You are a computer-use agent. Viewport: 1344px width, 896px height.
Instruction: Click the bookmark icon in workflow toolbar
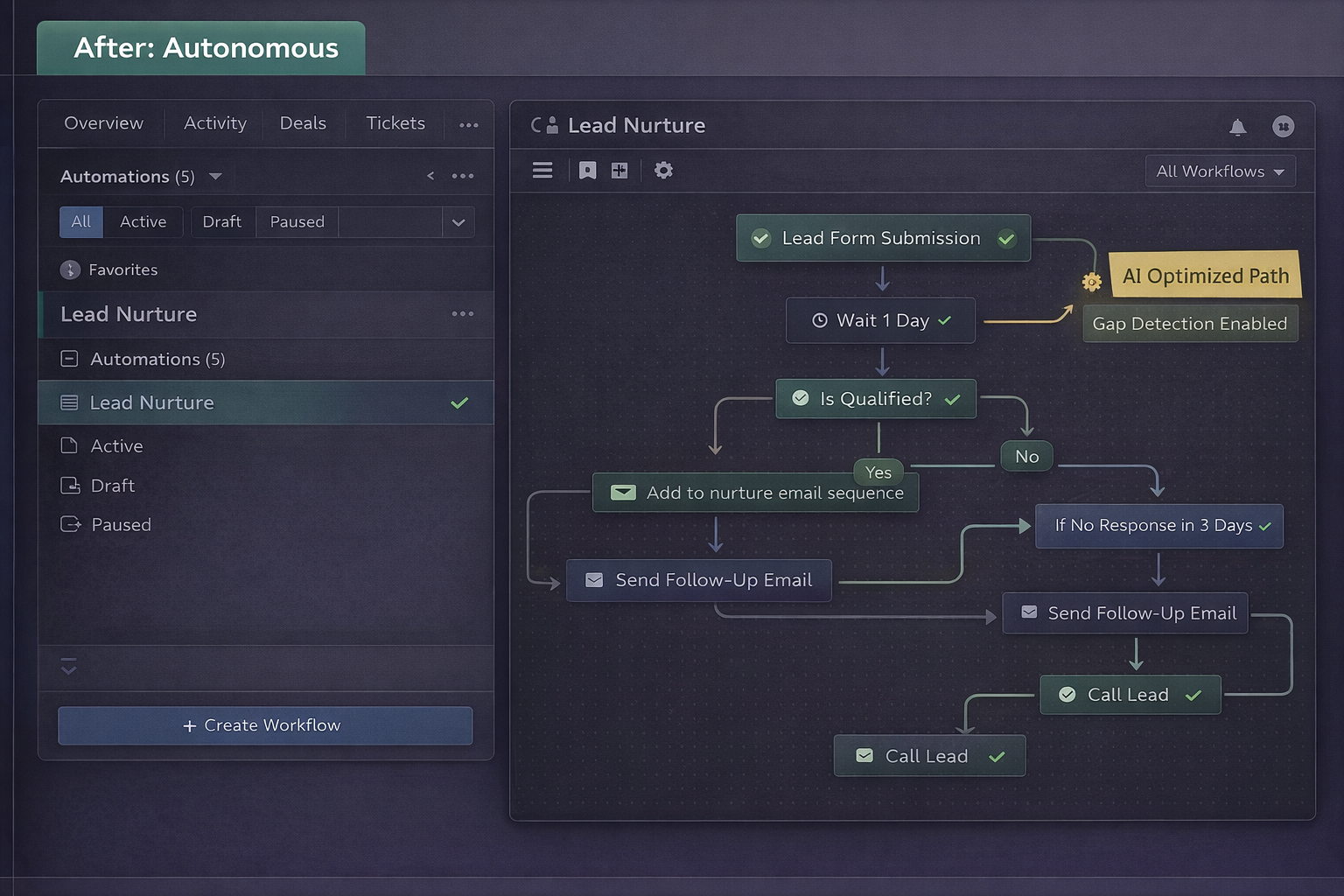587,171
